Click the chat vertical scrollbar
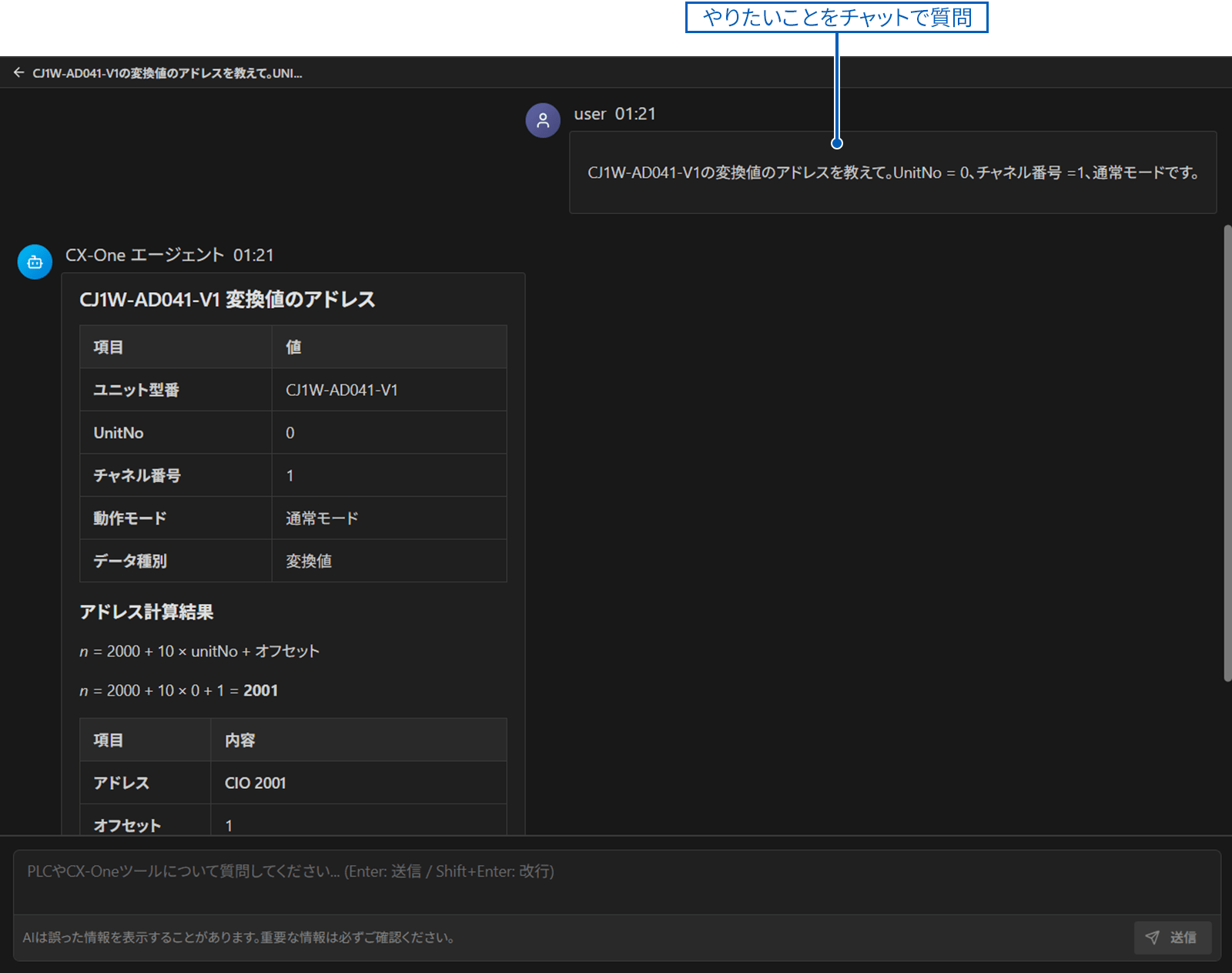 [x=1227, y=453]
